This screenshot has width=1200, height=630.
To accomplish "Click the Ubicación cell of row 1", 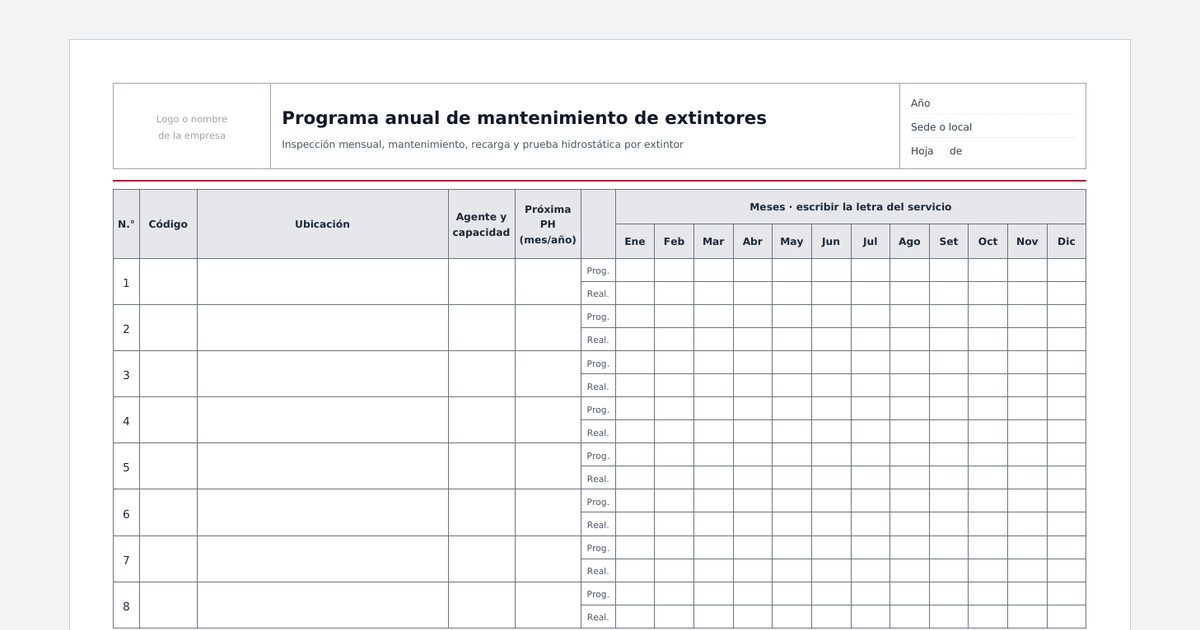I will tap(323, 282).
